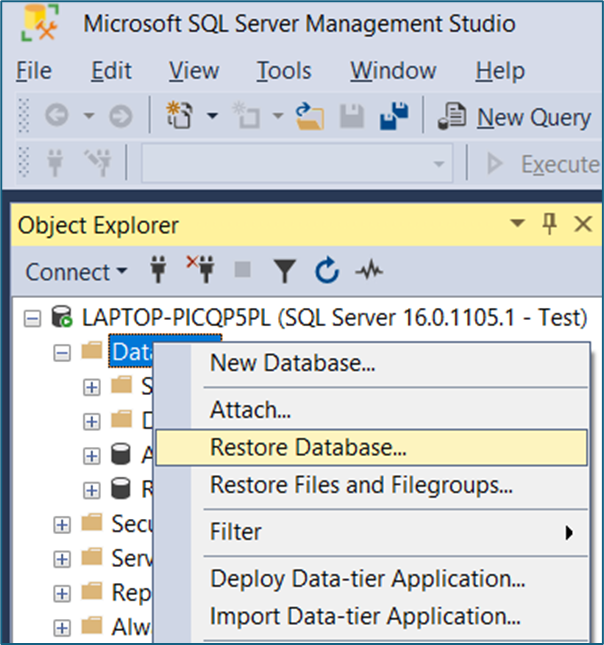Click the New Query toolbar button
Image resolution: width=604 pixels, height=645 pixels.
[x=514, y=117]
